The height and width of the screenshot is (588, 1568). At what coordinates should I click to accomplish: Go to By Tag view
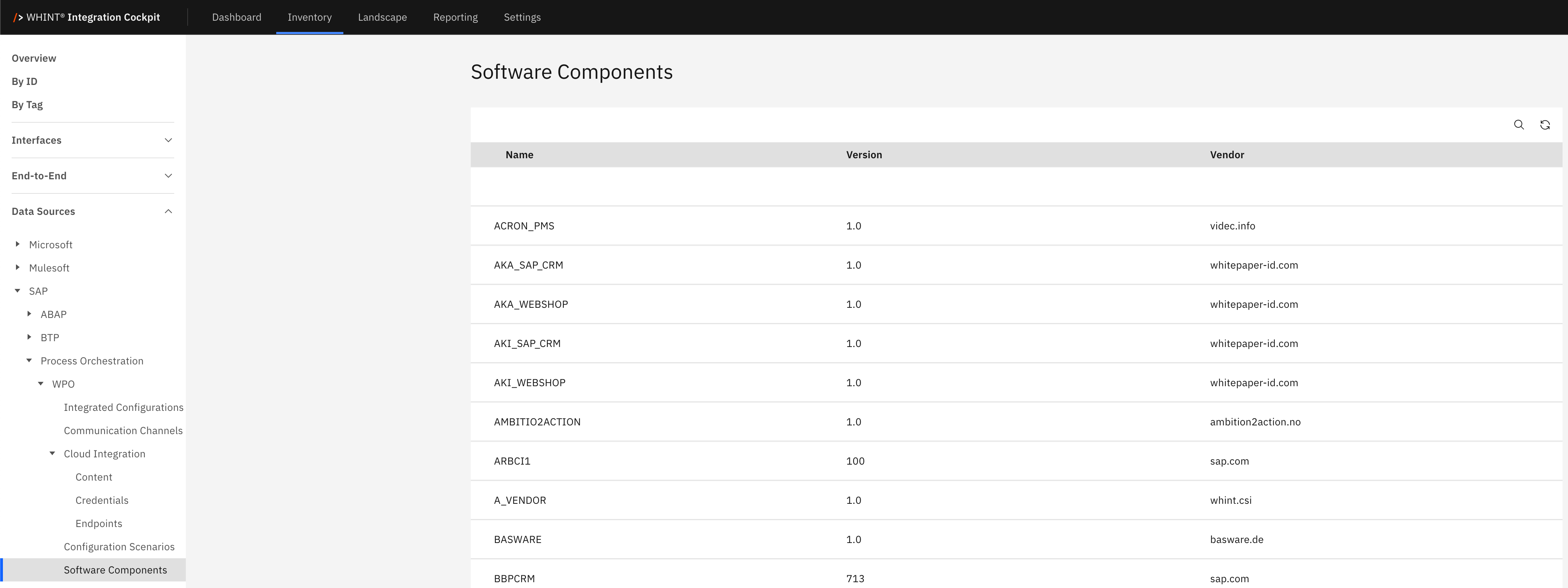pyautogui.click(x=27, y=105)
